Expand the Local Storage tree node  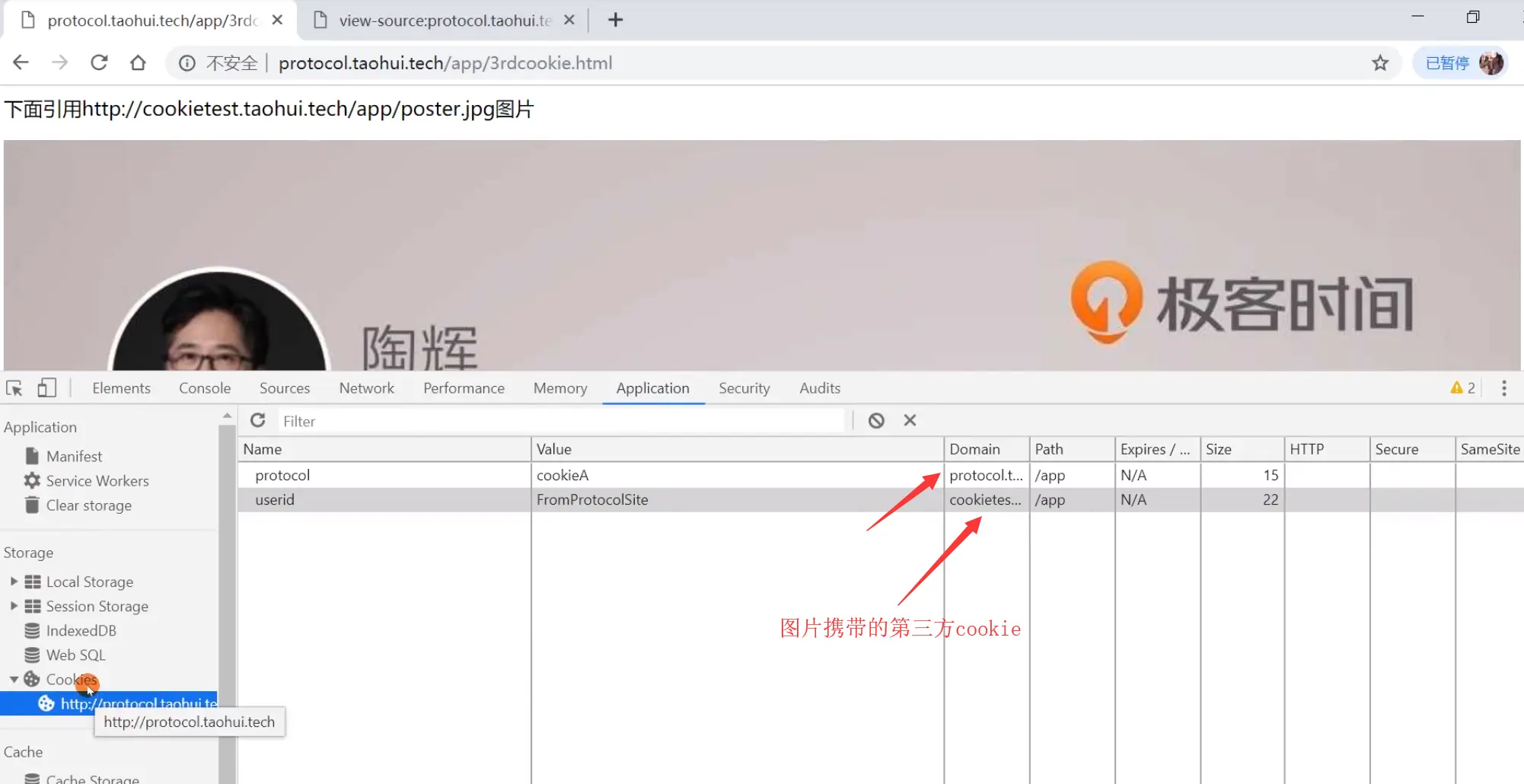tap(14, 582)
